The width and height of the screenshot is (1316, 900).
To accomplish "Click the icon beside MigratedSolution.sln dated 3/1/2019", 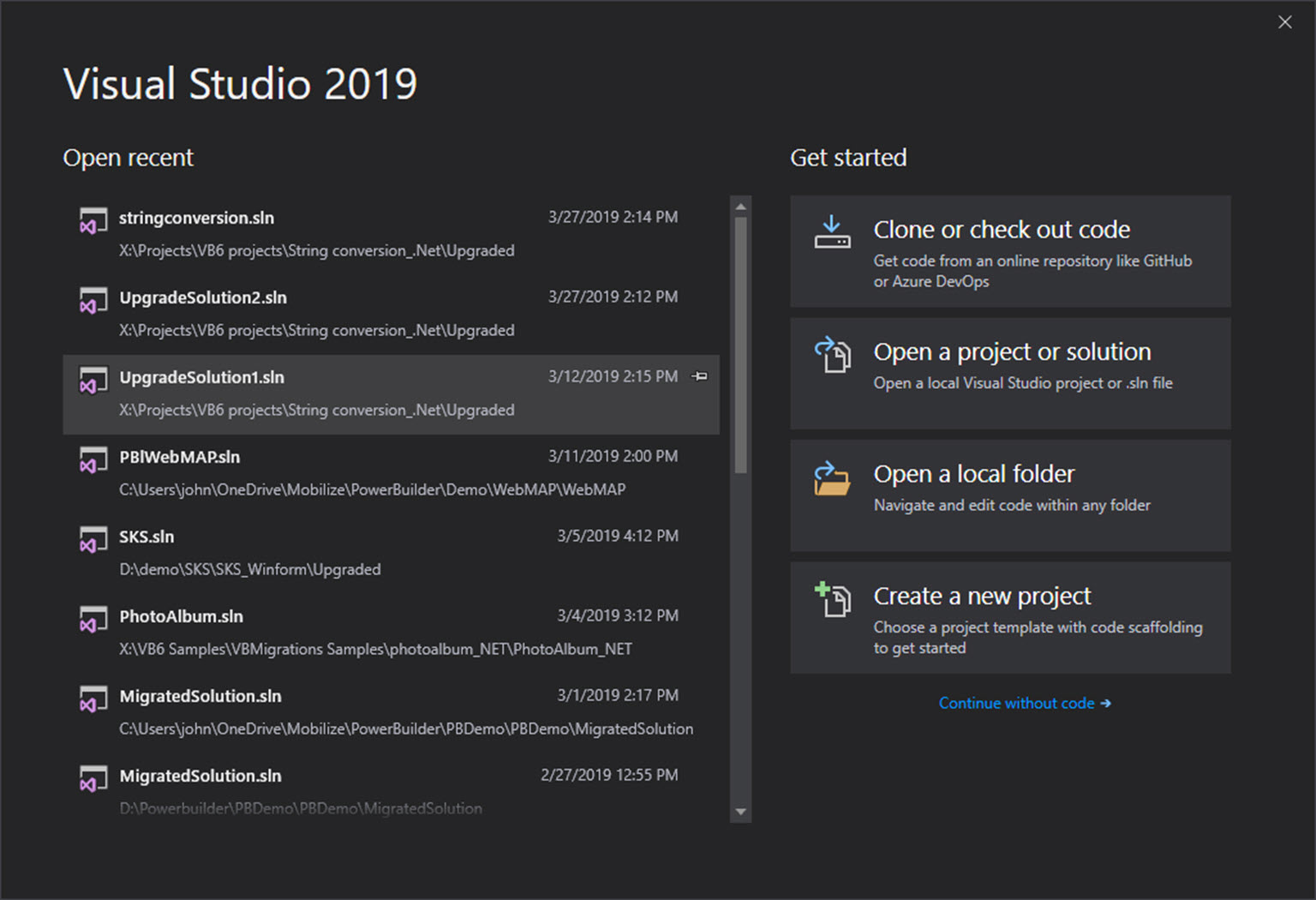I will tap(93, 699).
